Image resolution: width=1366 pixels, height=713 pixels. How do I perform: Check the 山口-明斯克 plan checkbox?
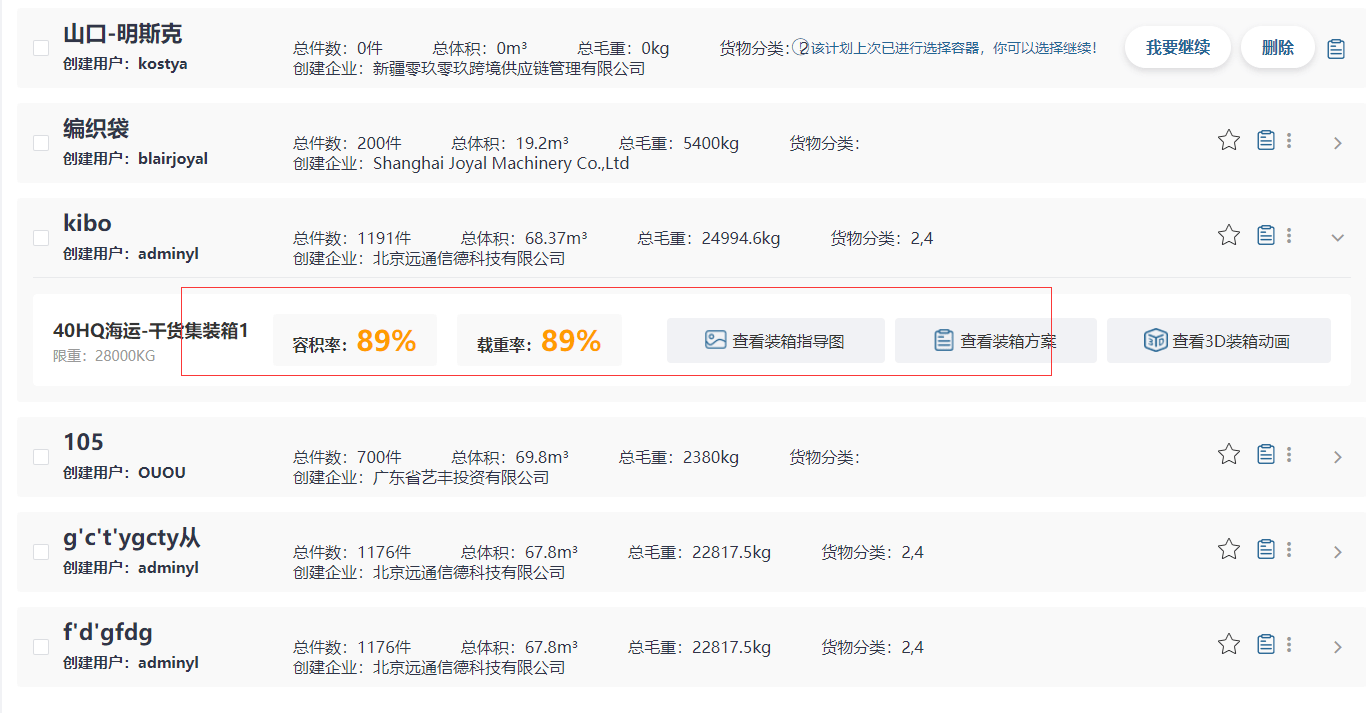click(41, 48)
